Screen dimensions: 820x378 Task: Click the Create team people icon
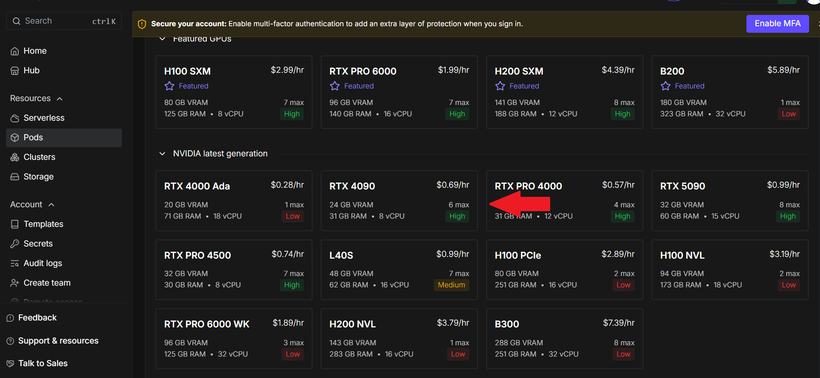15,283
